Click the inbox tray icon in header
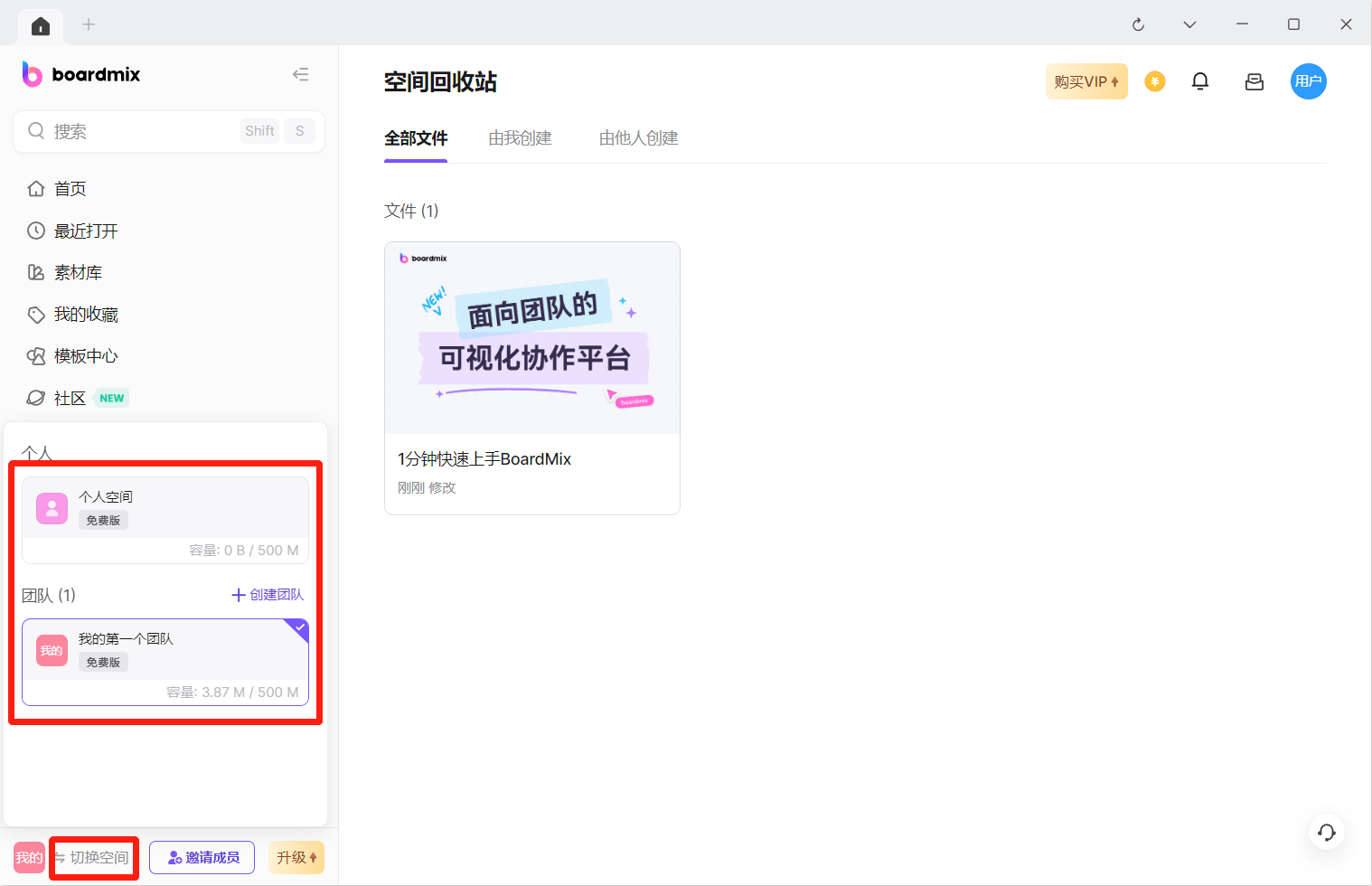Image resolution: width=1372 pixels, height=886 pixels. point(1255,81)
